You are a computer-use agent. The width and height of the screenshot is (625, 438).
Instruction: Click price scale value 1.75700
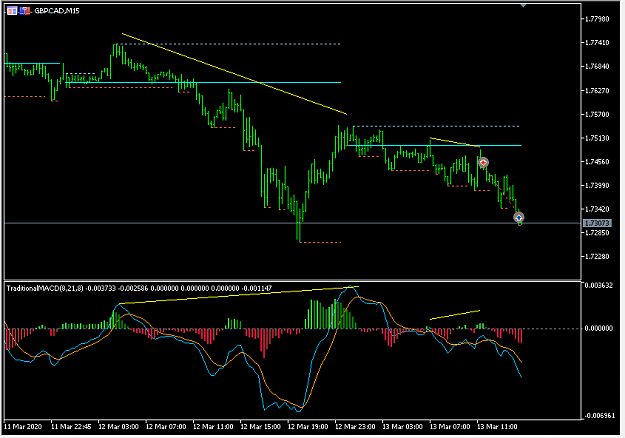597,114
